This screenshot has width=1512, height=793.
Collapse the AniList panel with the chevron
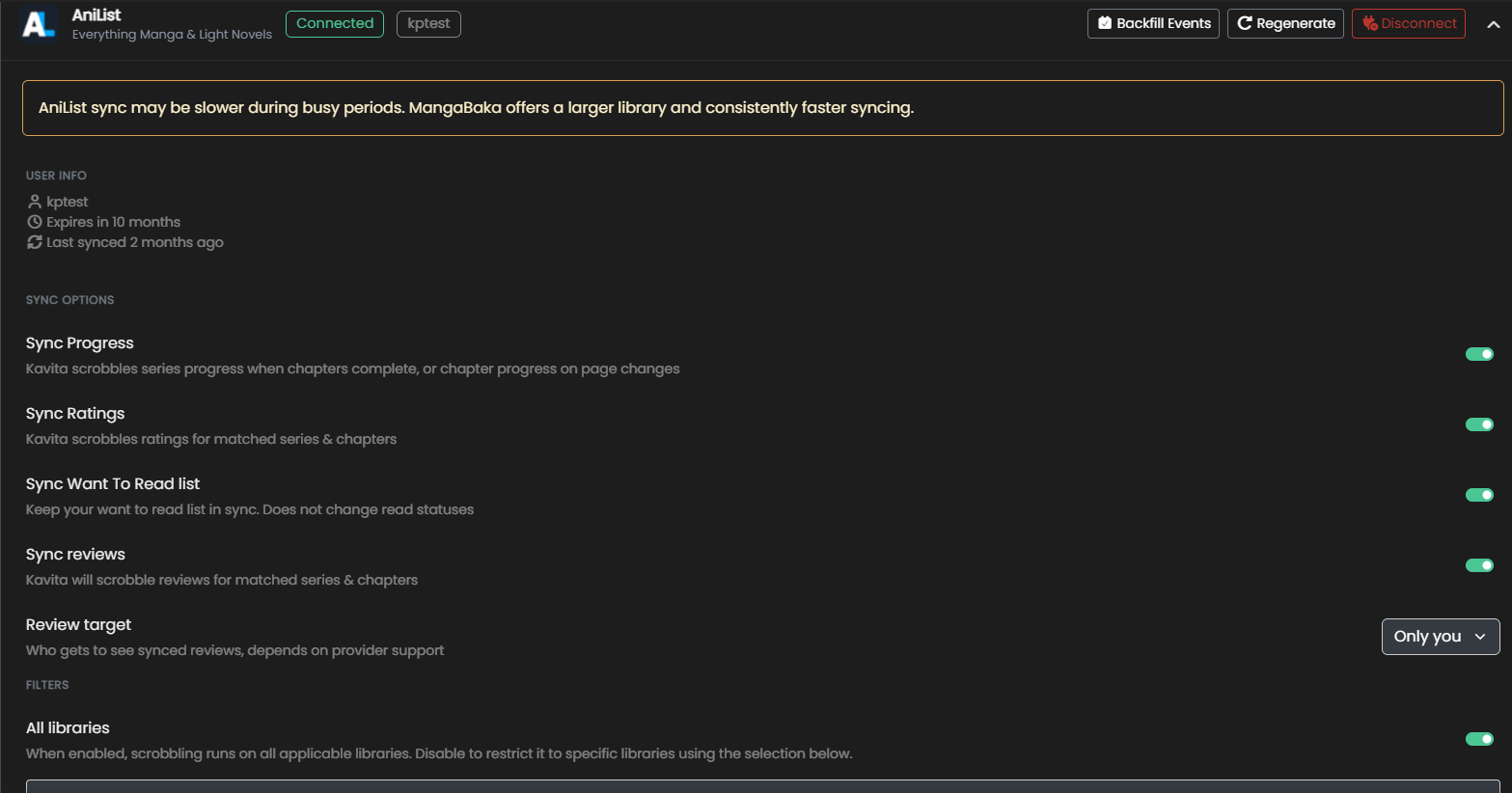pyautogui.click(x=1493, y=24)
